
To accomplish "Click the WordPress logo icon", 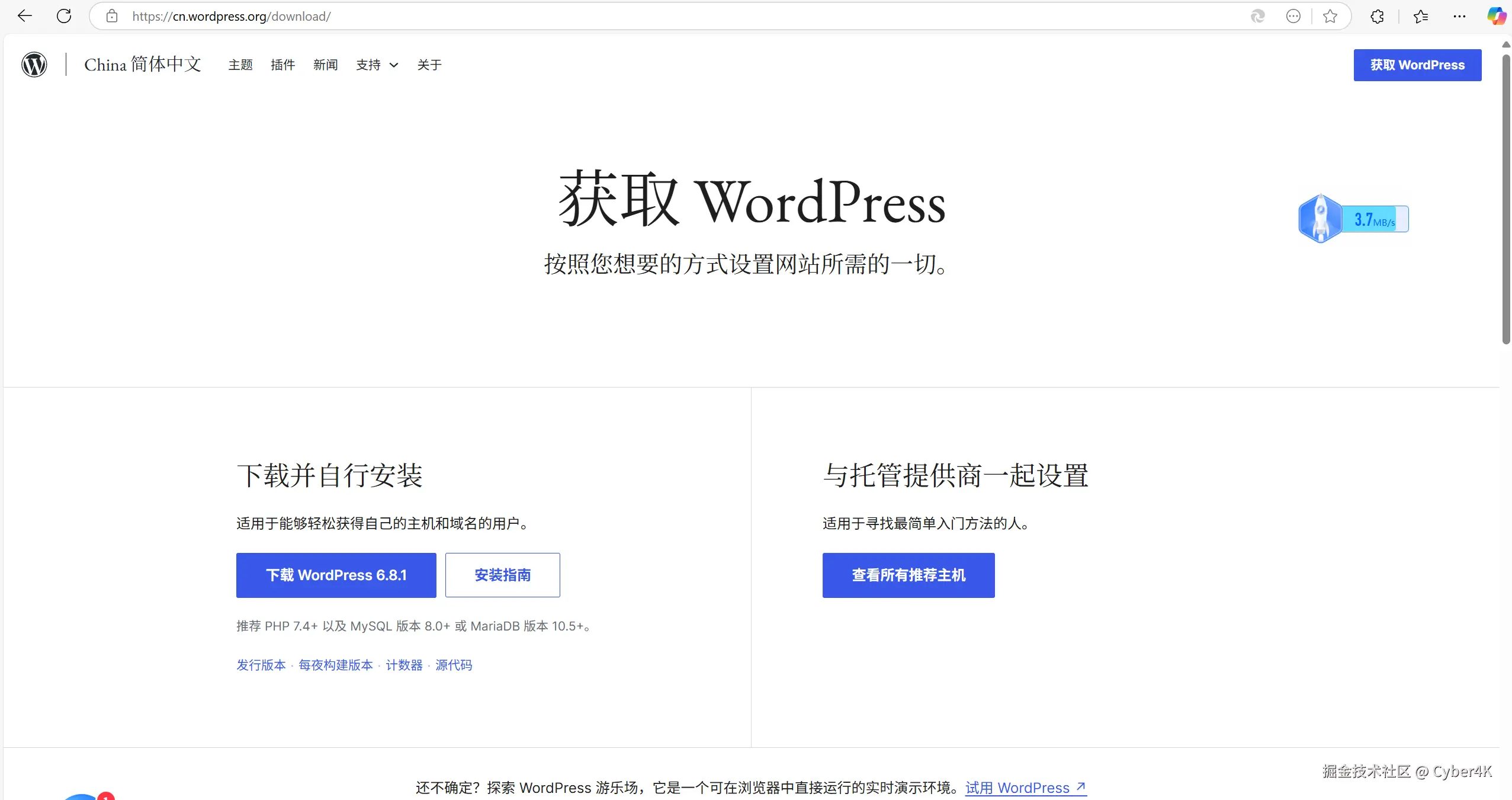I will 34,65.
